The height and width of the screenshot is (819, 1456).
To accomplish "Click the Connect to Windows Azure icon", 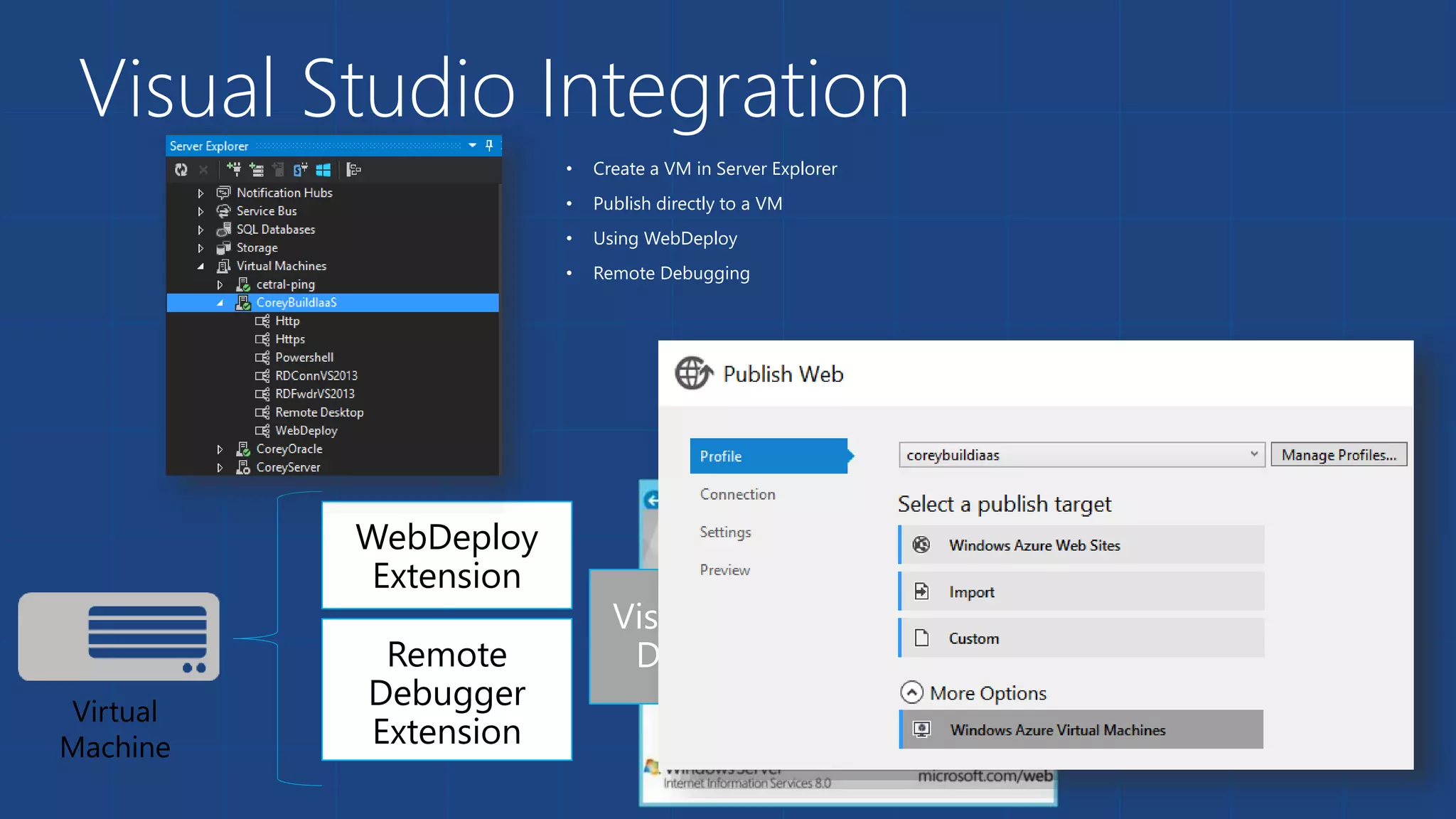I will [x=323, y=169].
